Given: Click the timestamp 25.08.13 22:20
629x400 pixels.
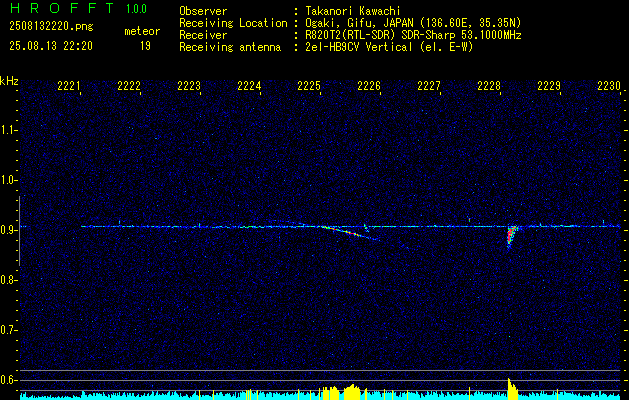Looking at the screenshot, I should 51,46.
